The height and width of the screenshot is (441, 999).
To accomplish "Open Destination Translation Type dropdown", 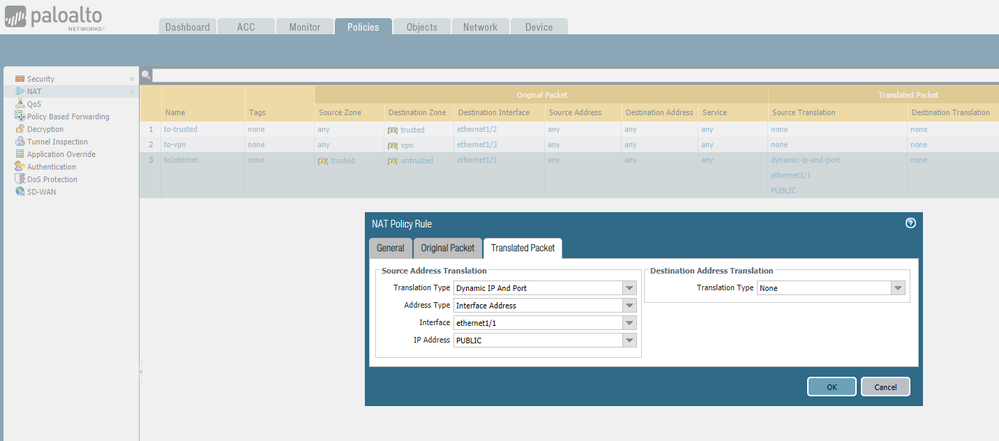I will click(x=898, y=288).
